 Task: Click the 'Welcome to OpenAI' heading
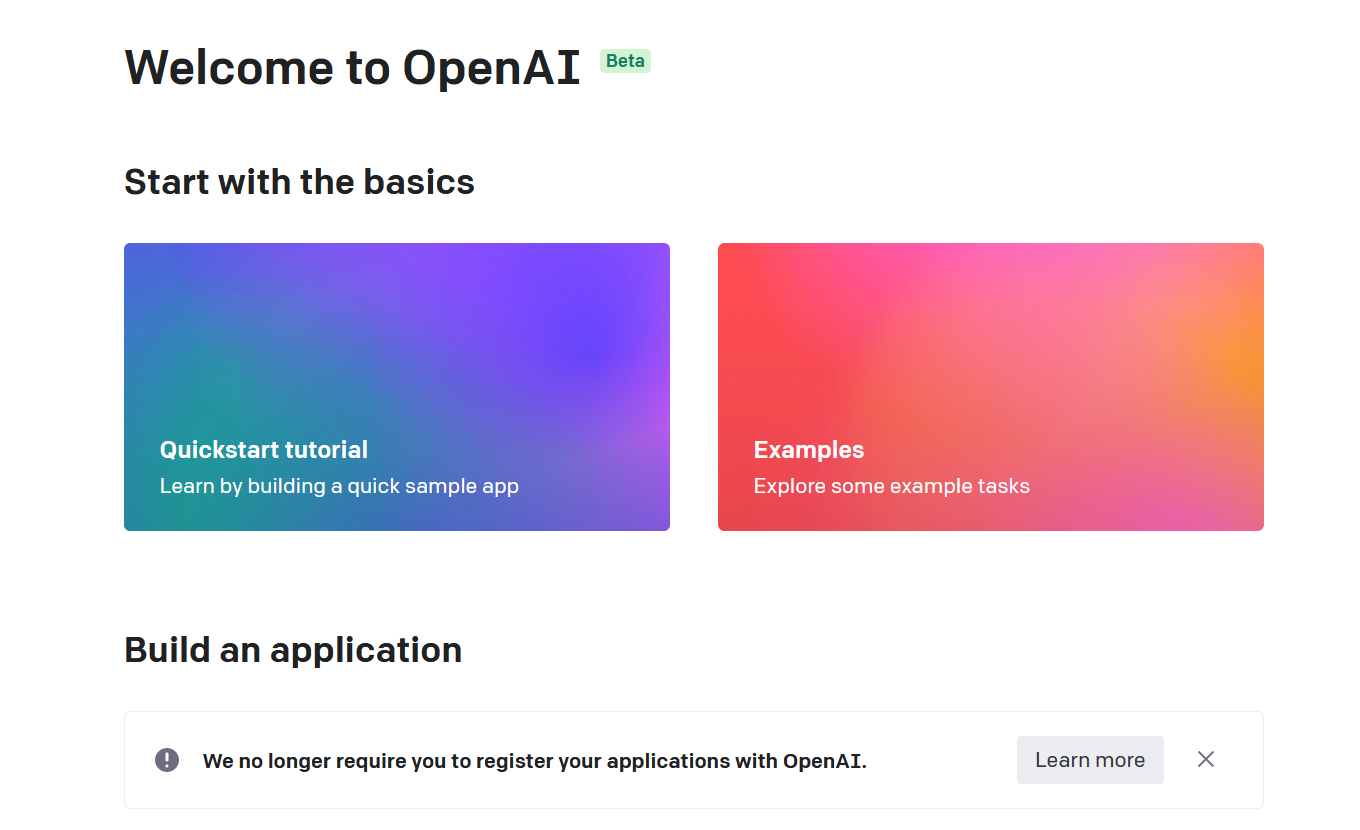[x=352, y=68]
